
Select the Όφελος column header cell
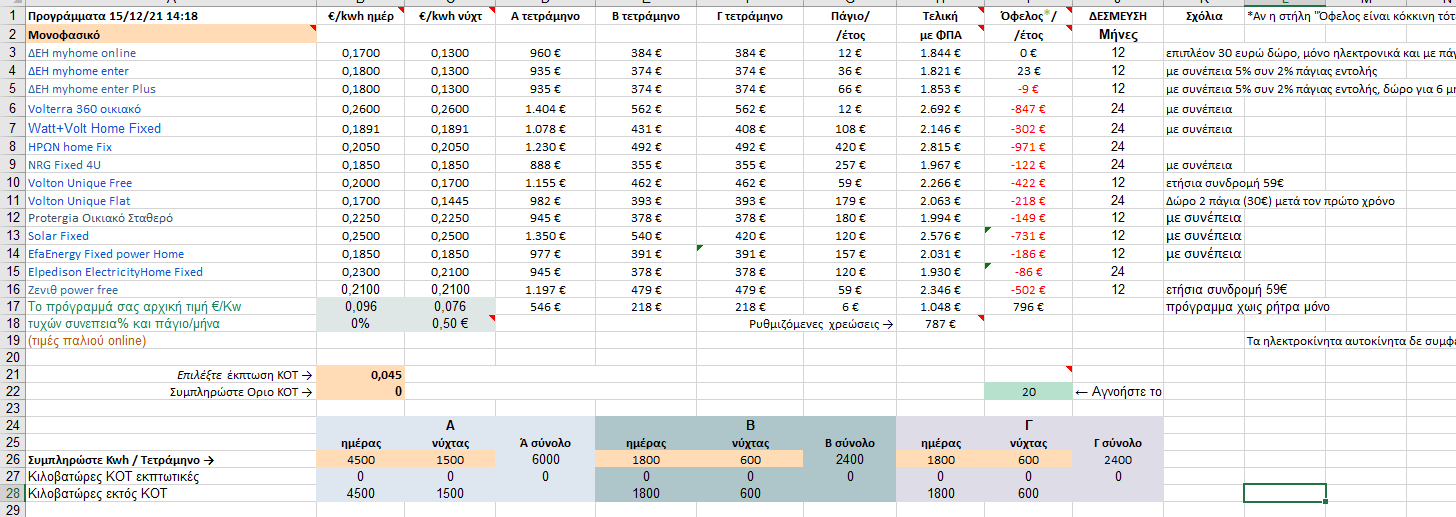pyautogui.click(x=1028, y=17)
